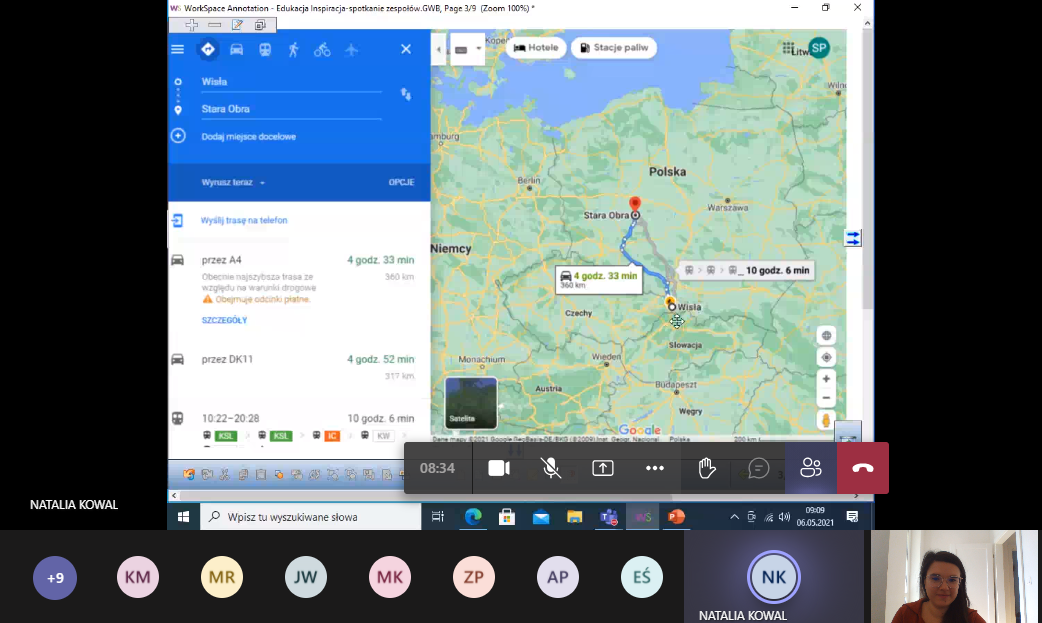This screenshot has height=623, width=1042.
Task: Expand the Wyrusz teraz departure dropdown
Action: pyautogui.click(x=234, y=183)
